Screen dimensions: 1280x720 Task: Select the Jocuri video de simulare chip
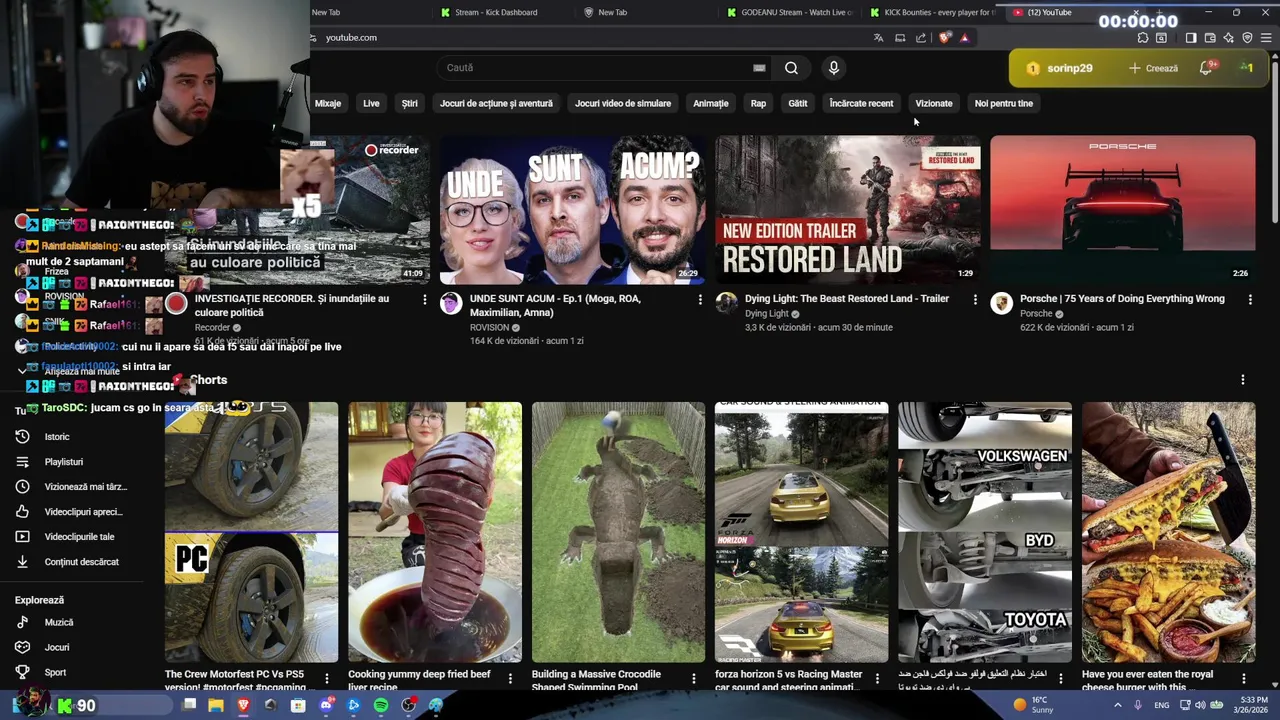click(623, 103)
